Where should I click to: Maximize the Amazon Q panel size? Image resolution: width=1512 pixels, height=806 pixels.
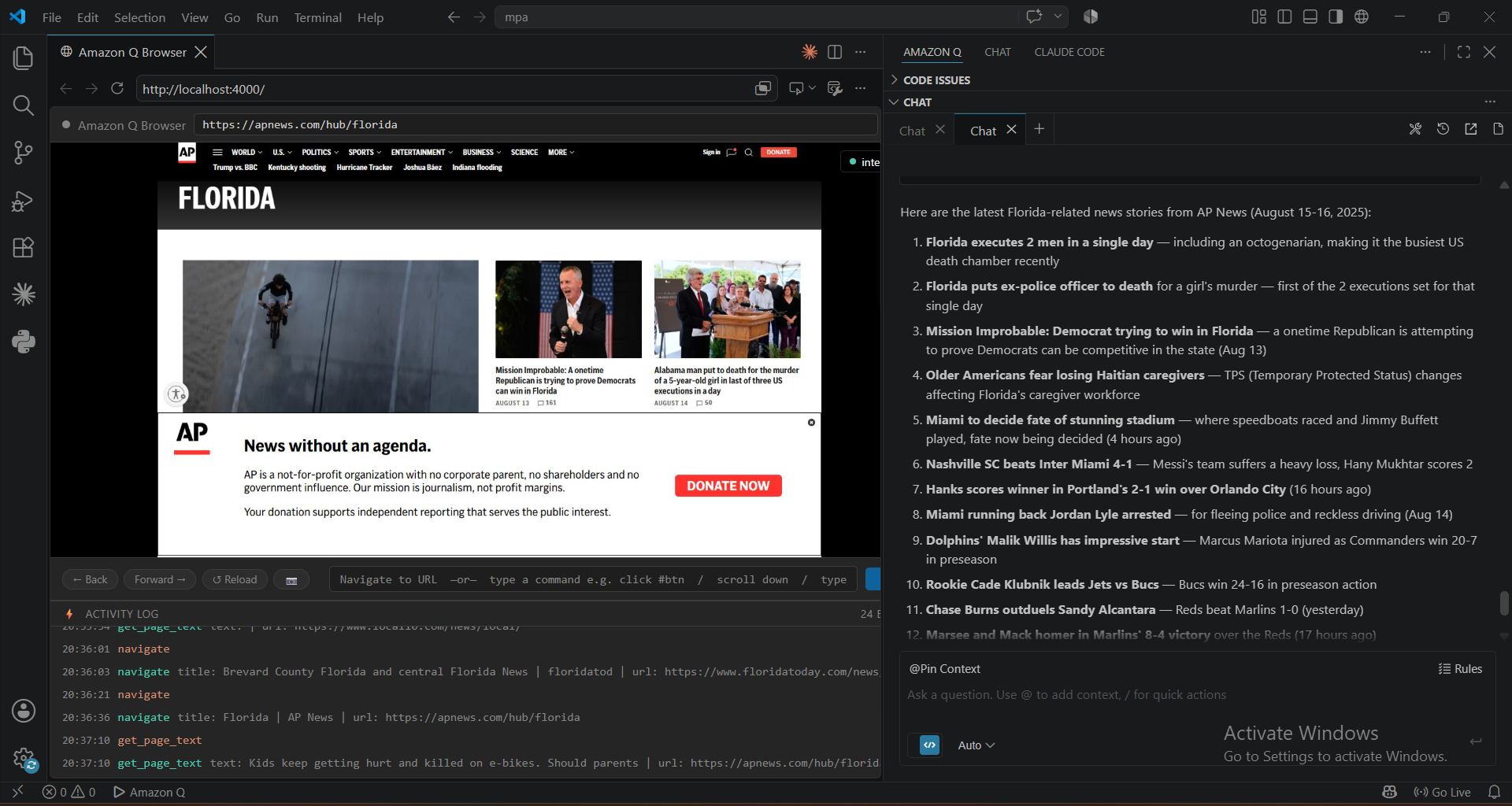coord(1464,52)
